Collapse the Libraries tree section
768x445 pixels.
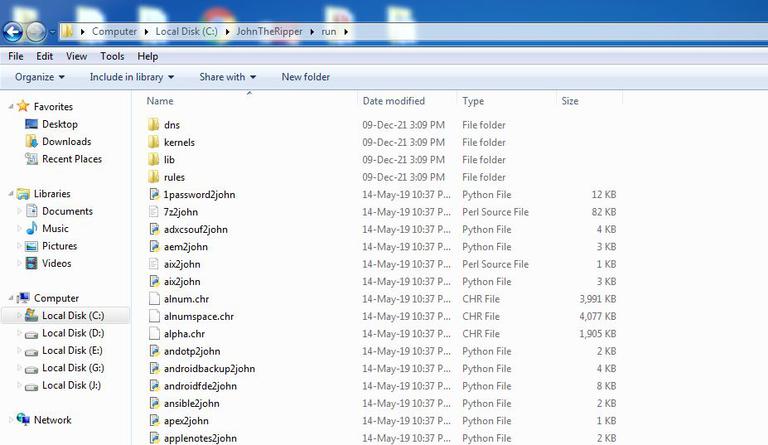pyautogui.click(x=11, y=193)
